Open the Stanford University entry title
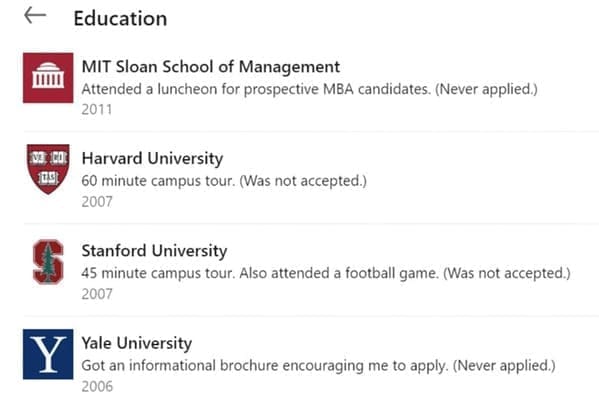The image size is (599, 409). [154, 251]
